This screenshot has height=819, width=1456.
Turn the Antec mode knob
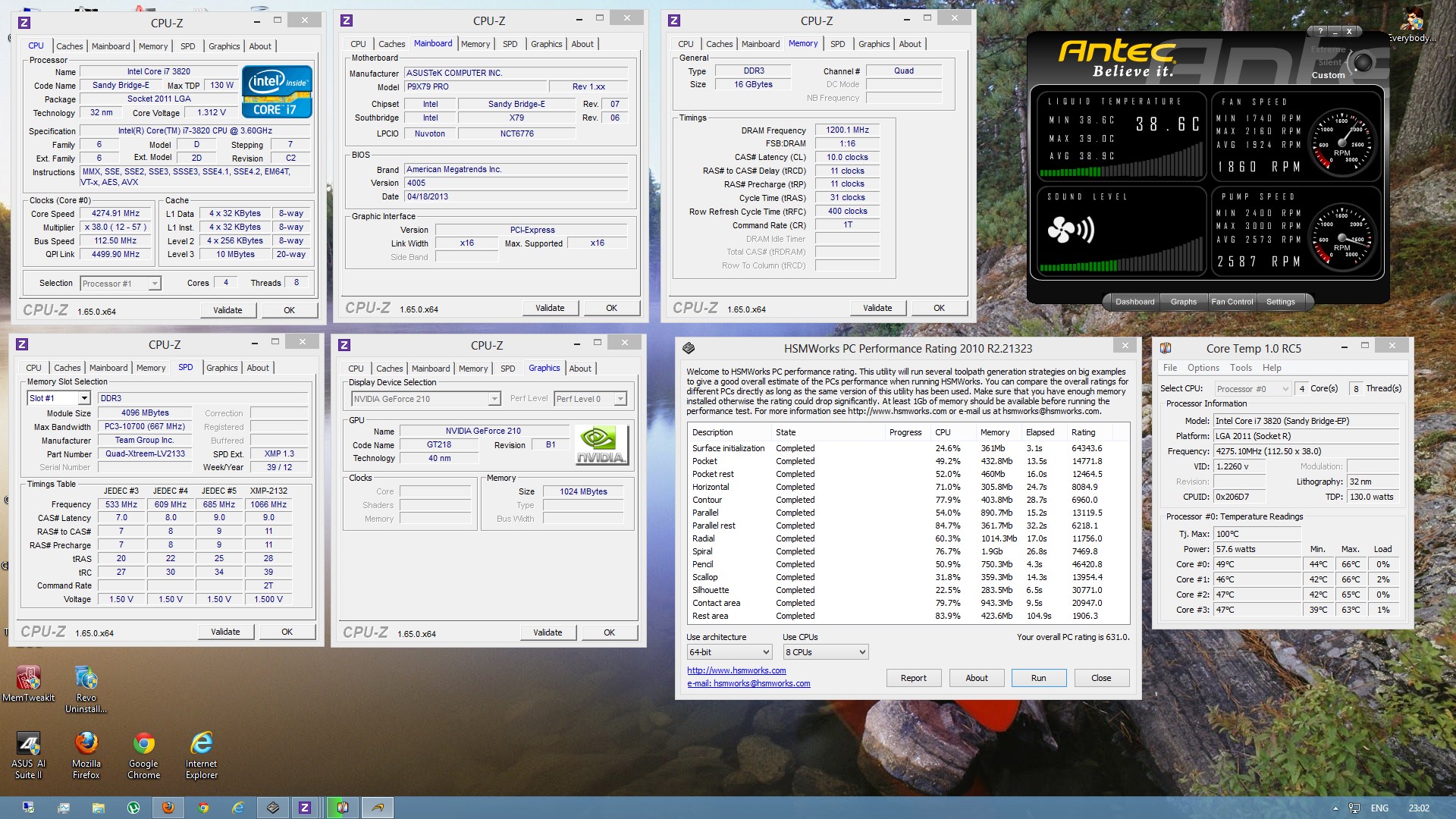point(1363,62)
